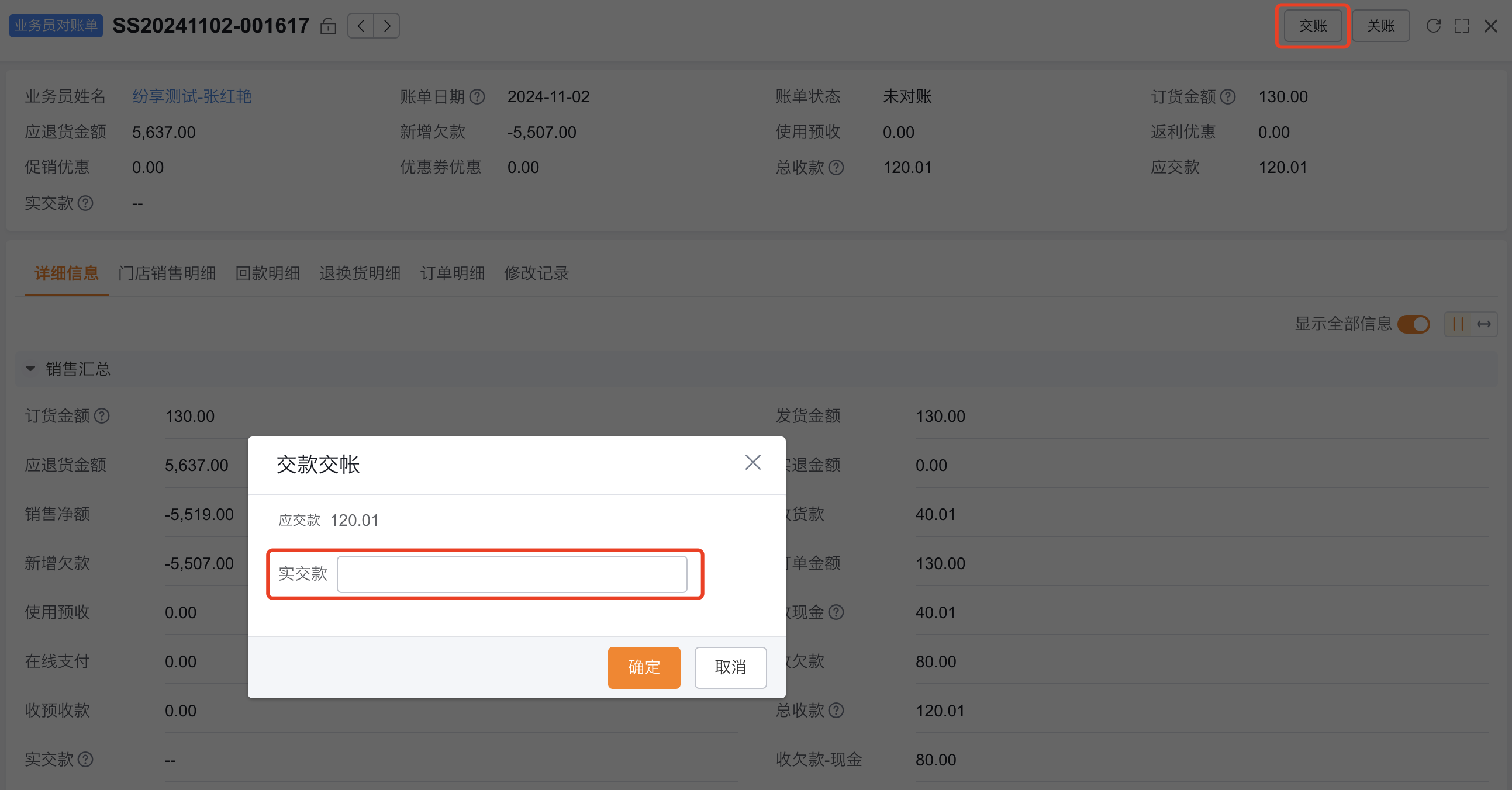
Task: Click the 关账 (close account) button
Action: click(x=1381, y=26)
